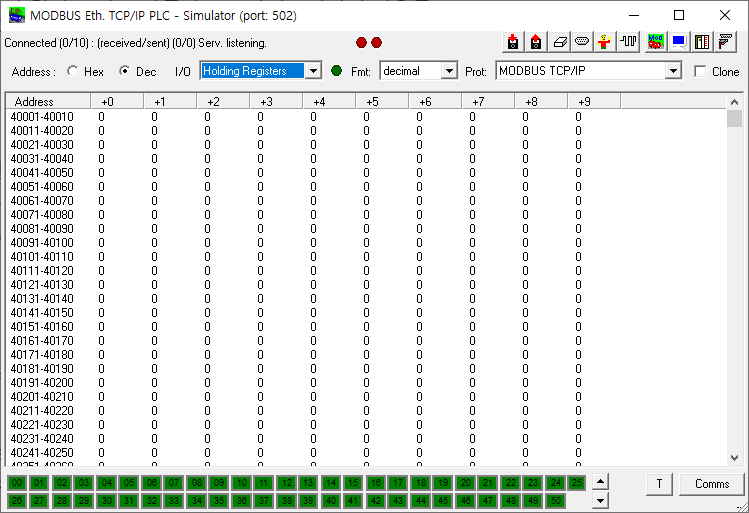
Task: Click the green status indicator beside I/O dropdown
Action: (336, 71)
